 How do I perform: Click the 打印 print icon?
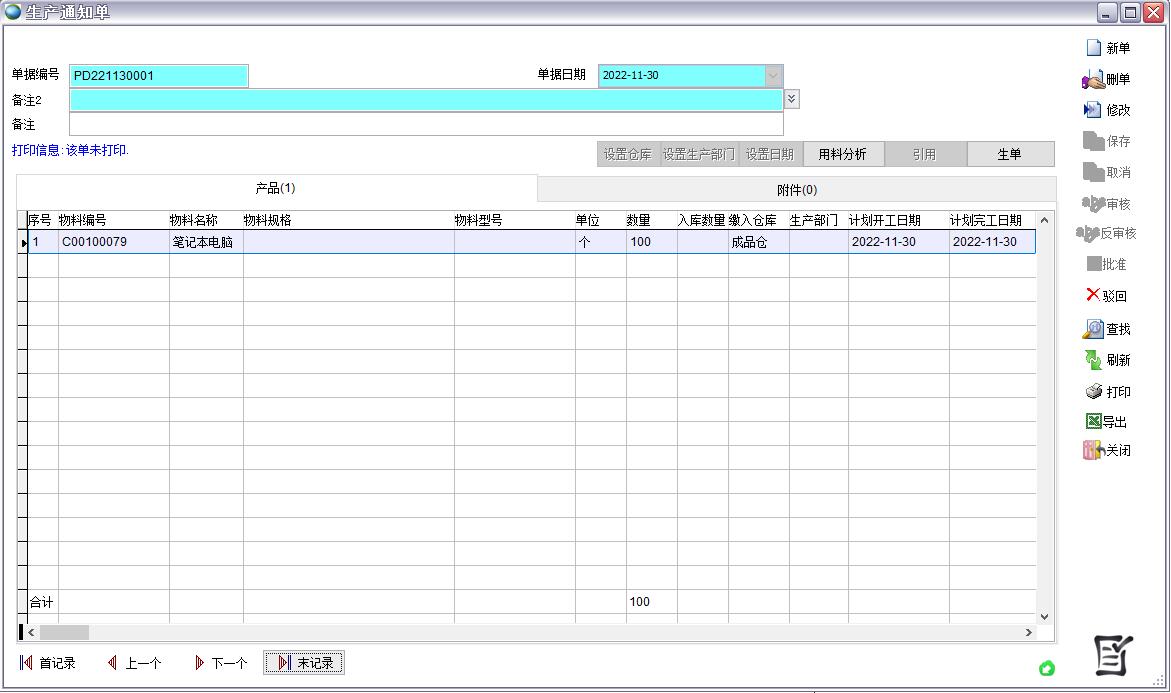point(1094,392)
